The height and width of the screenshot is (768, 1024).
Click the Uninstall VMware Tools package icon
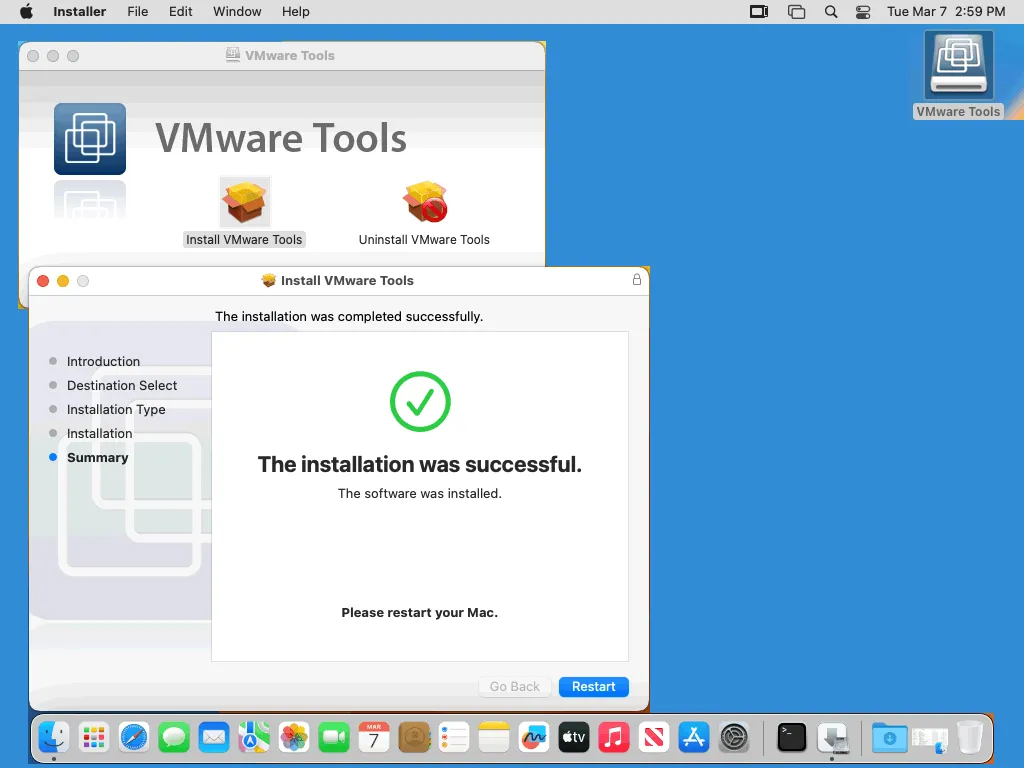424,203
